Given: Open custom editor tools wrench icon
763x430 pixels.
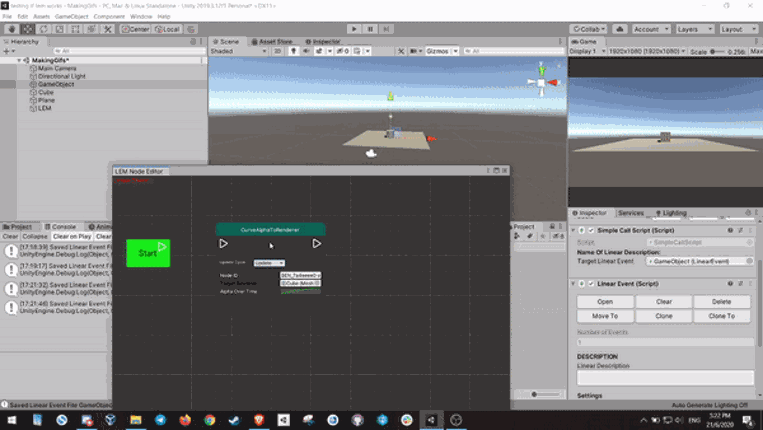Looking at the screenshot, I should (108, 29).
